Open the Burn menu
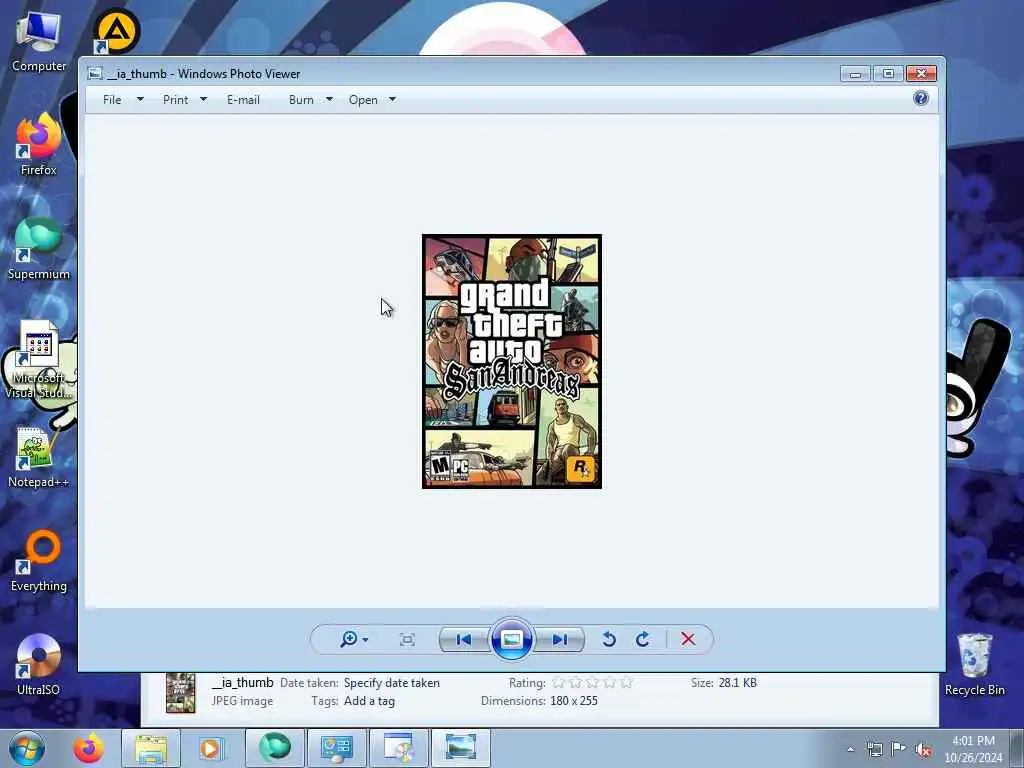 [x=301, y=100]
